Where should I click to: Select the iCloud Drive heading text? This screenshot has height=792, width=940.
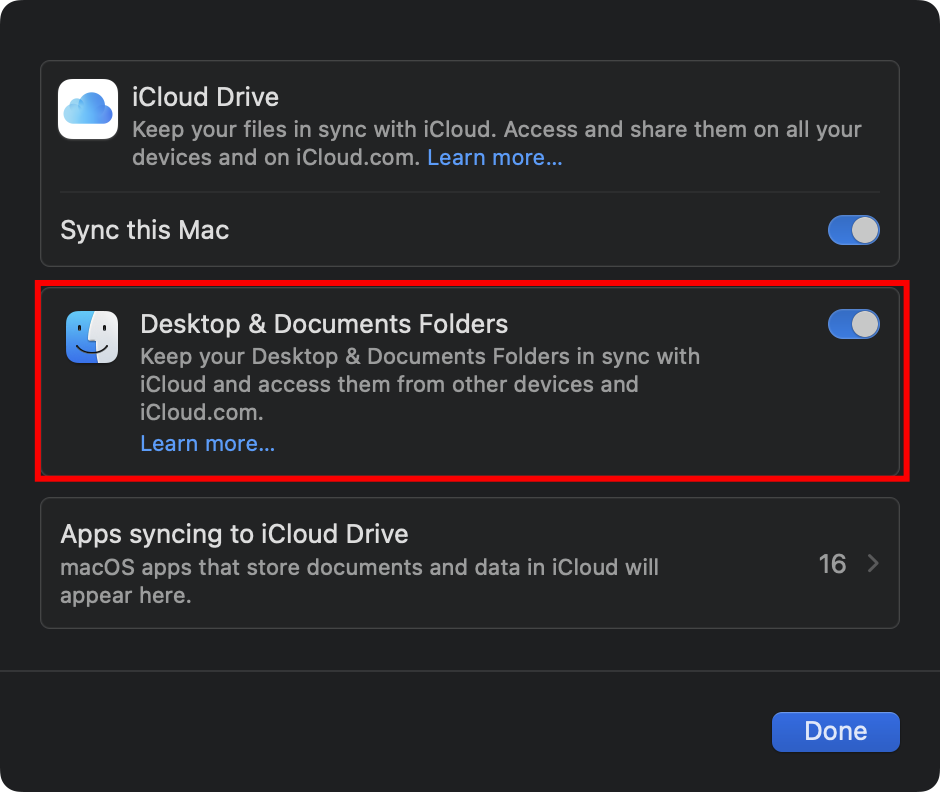(206, 97)
